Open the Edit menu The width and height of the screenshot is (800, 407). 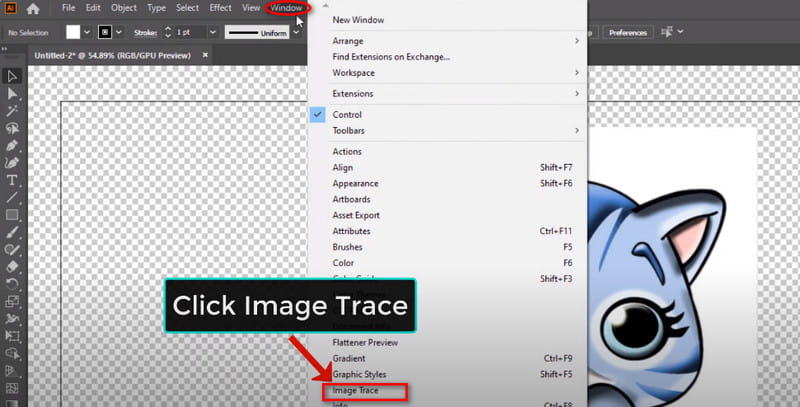tap(93, 8)
